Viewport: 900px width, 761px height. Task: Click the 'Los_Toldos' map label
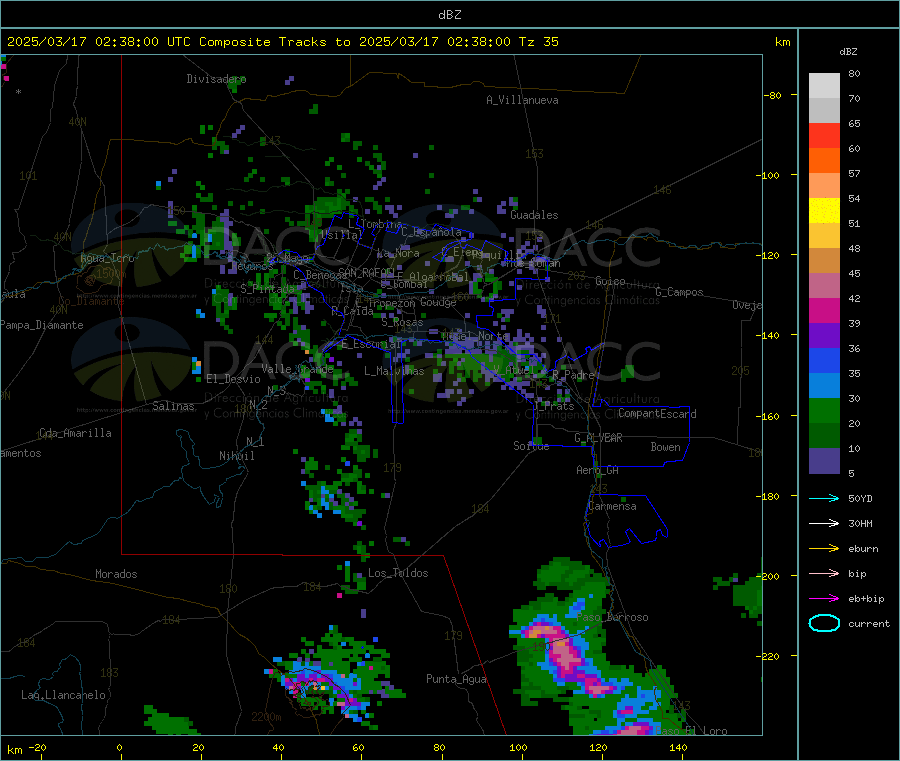[398, 573]
